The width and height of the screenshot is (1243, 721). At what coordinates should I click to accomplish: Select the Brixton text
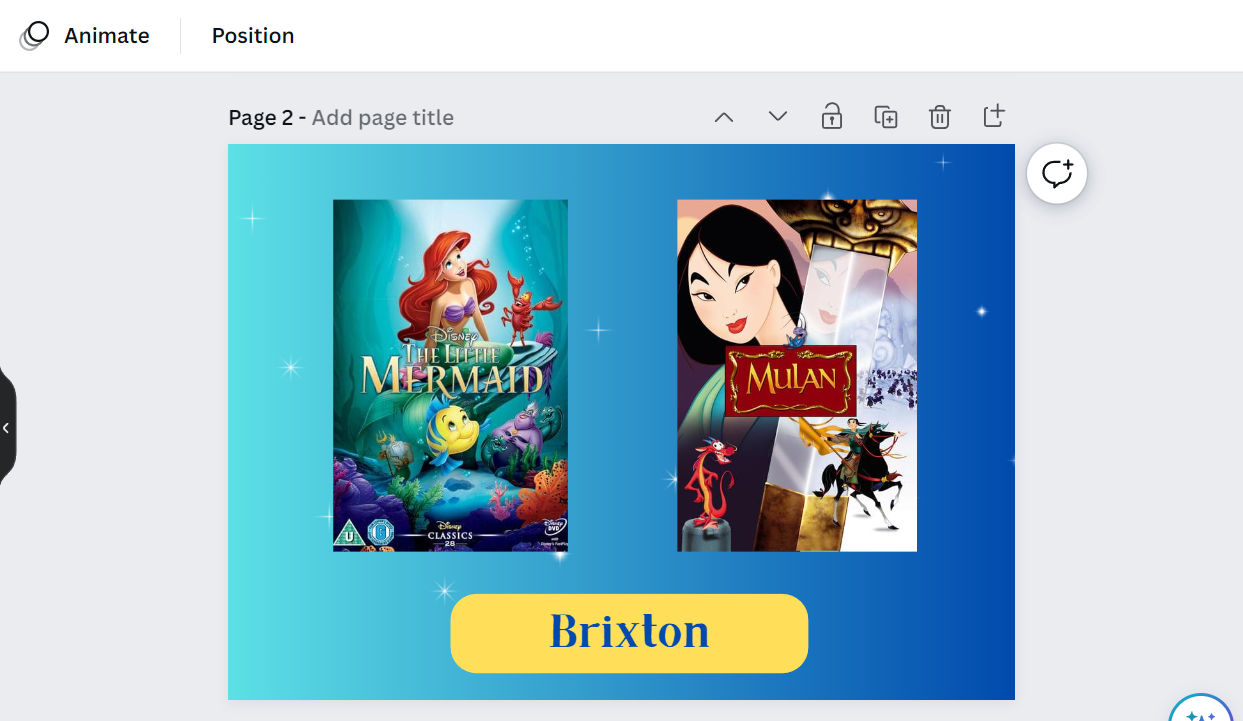click(629, 632)
